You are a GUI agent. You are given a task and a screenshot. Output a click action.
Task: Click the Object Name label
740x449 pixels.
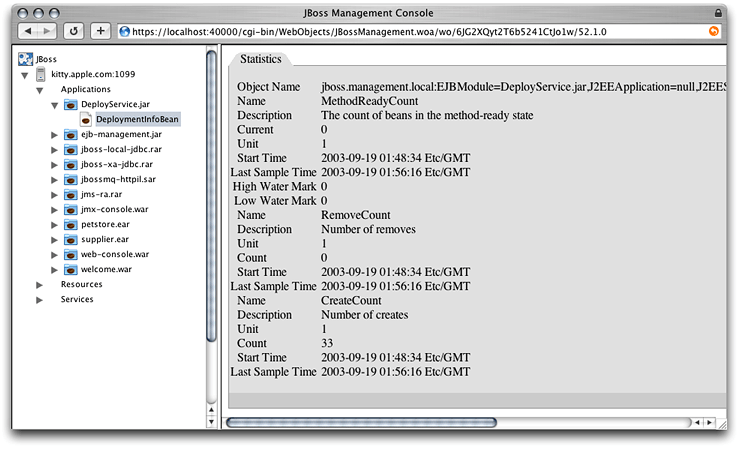269,87
